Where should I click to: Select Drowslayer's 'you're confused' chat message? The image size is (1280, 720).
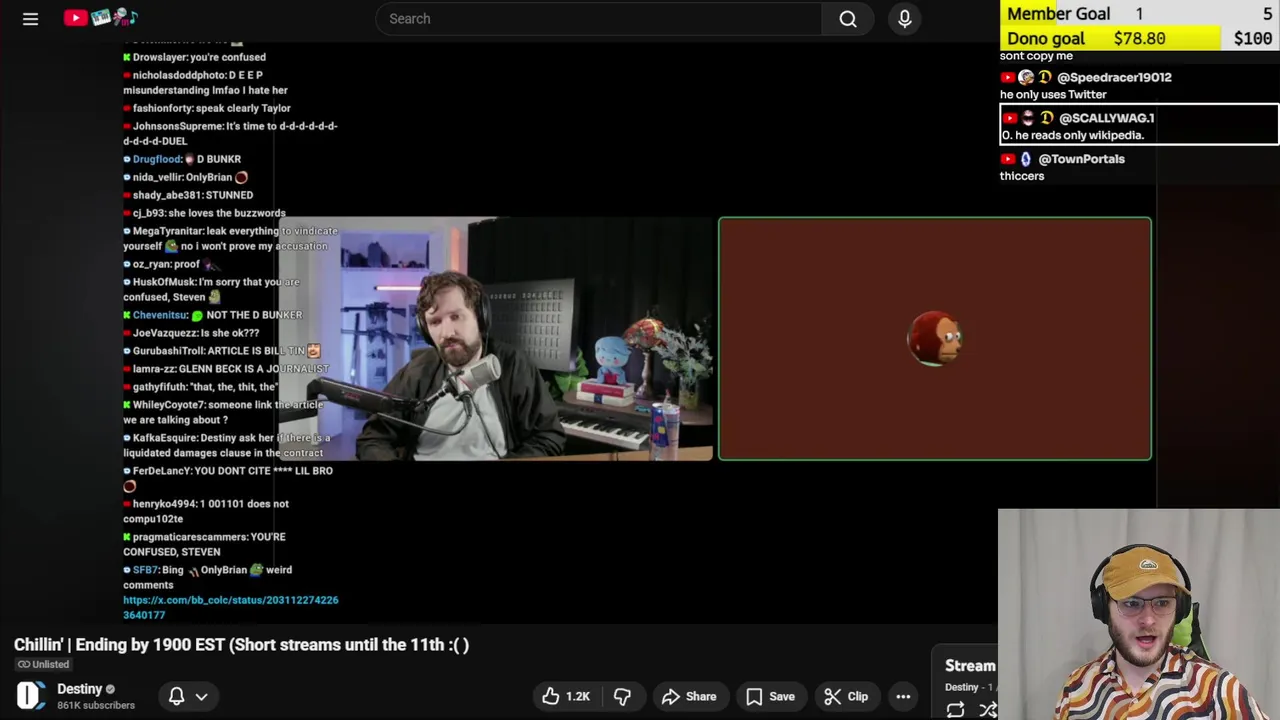point(195,57)
